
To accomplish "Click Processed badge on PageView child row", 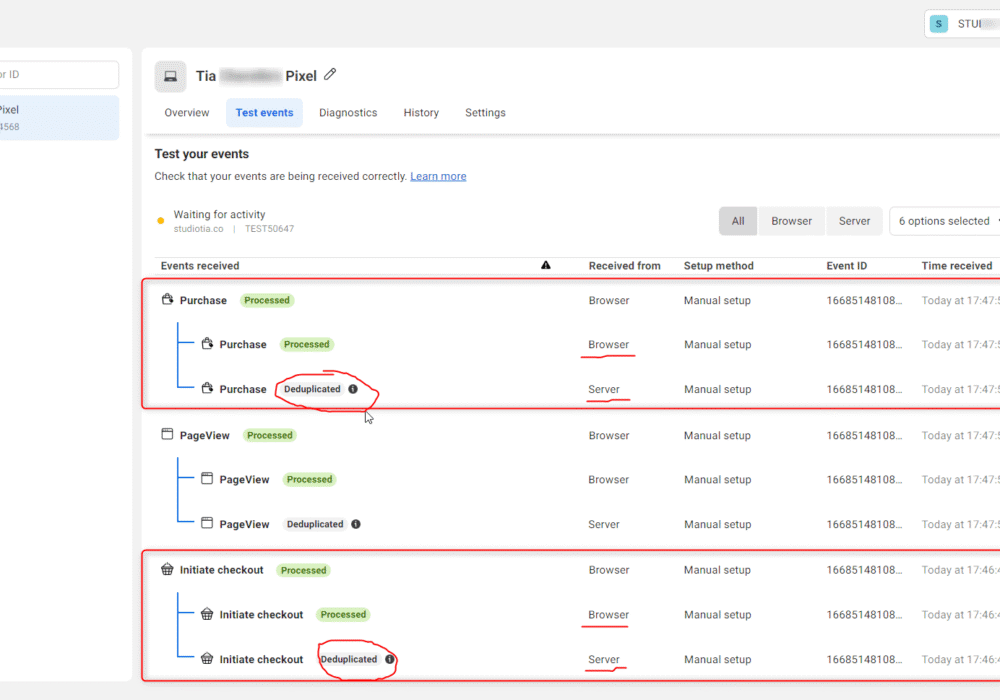I will pos(309,479).
